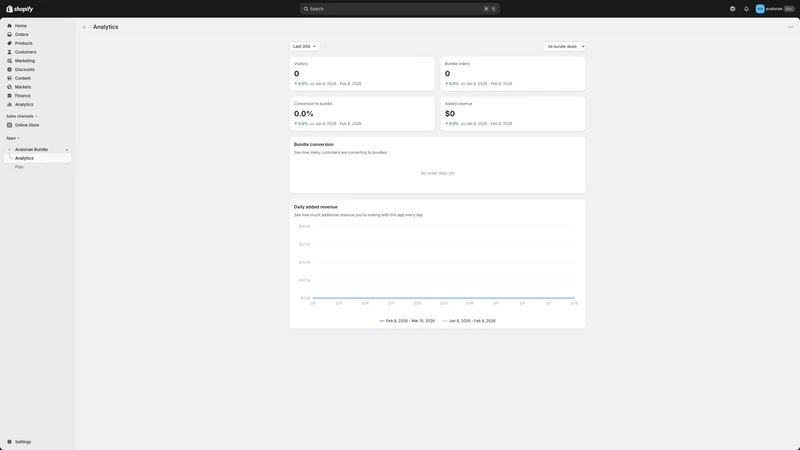
Task: Click the Markets globe icon
Action: 9,87
